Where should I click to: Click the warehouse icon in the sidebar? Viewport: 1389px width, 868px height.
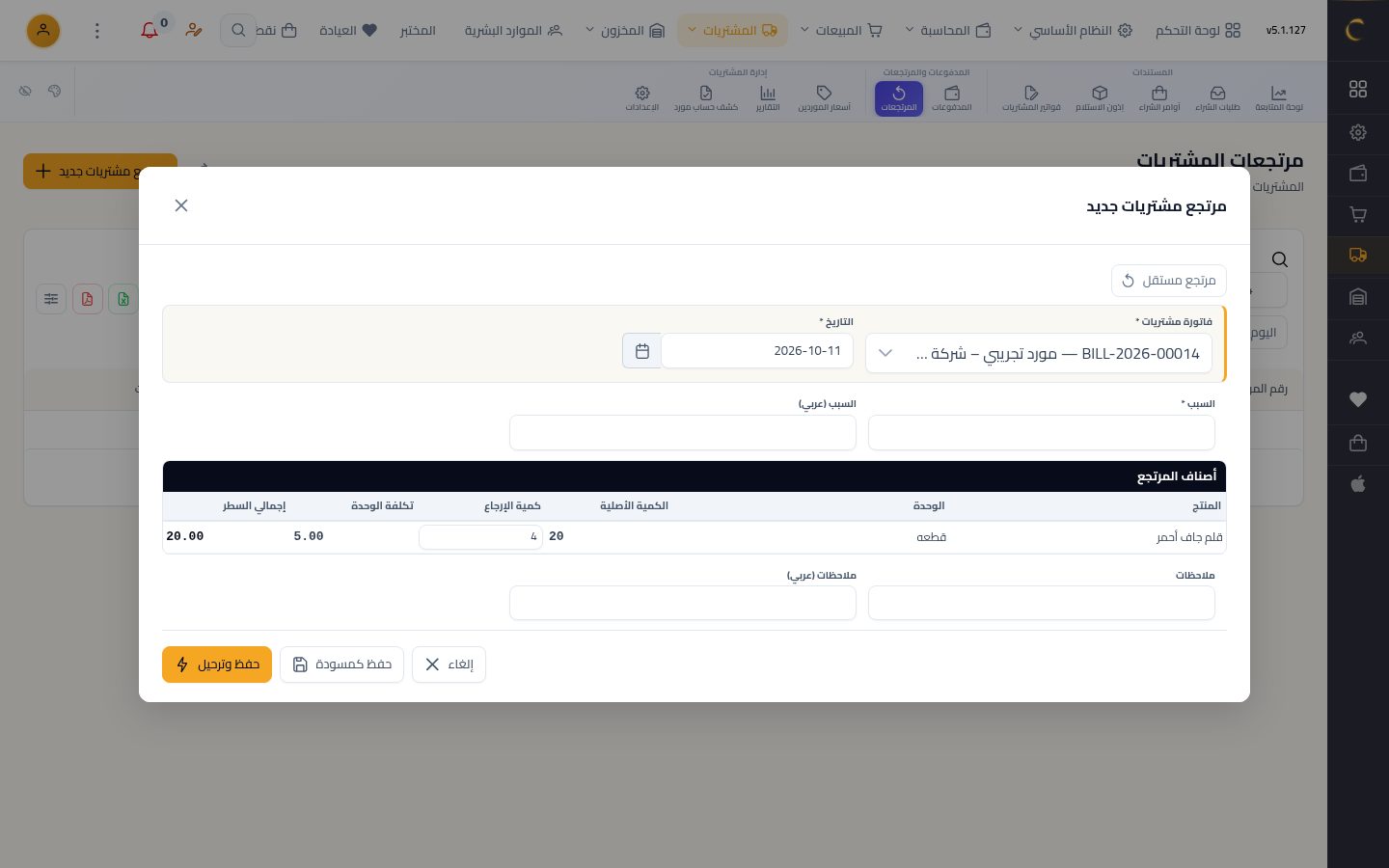coord(1358,297)
